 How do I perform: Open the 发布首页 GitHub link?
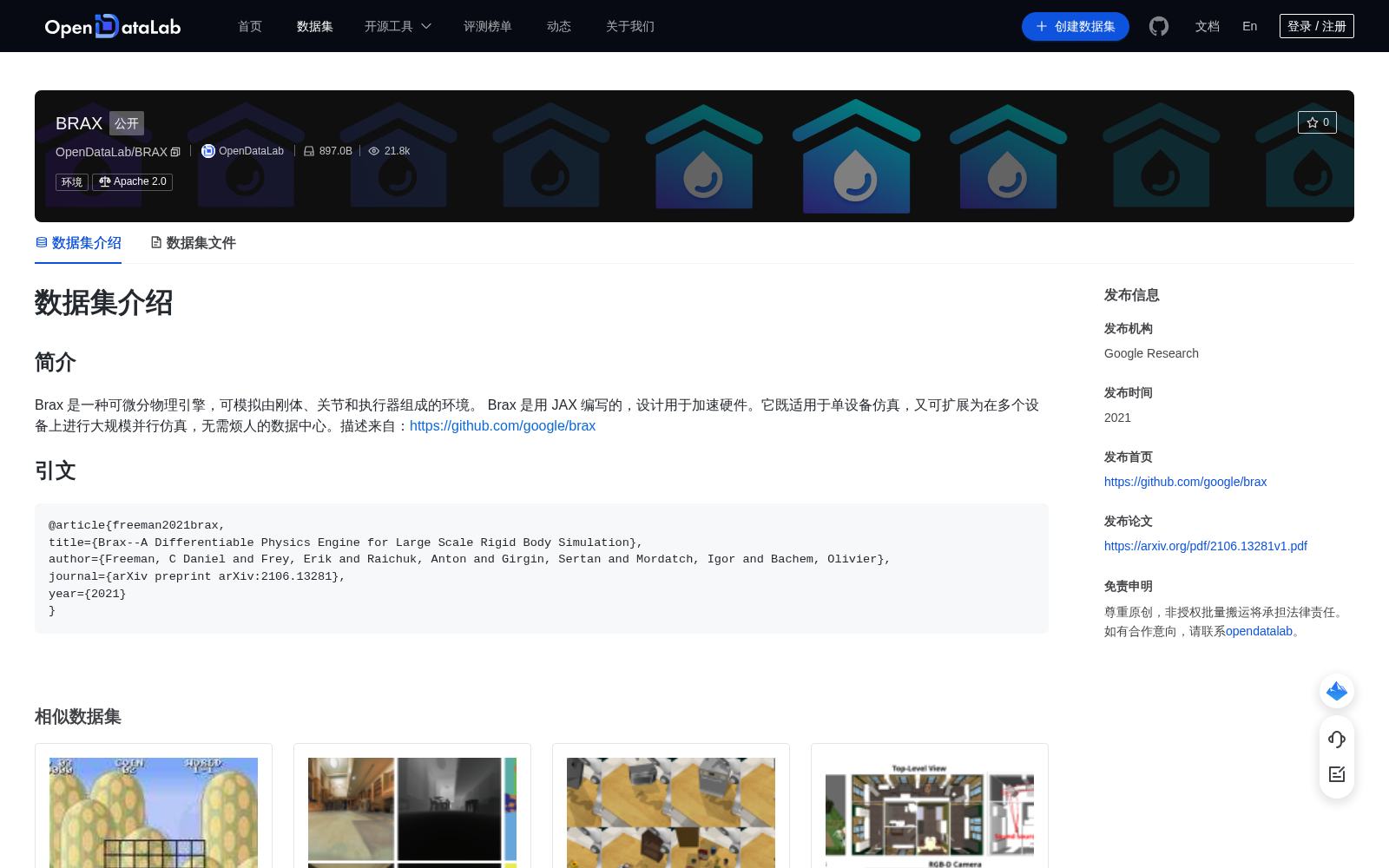point(1185,482)
